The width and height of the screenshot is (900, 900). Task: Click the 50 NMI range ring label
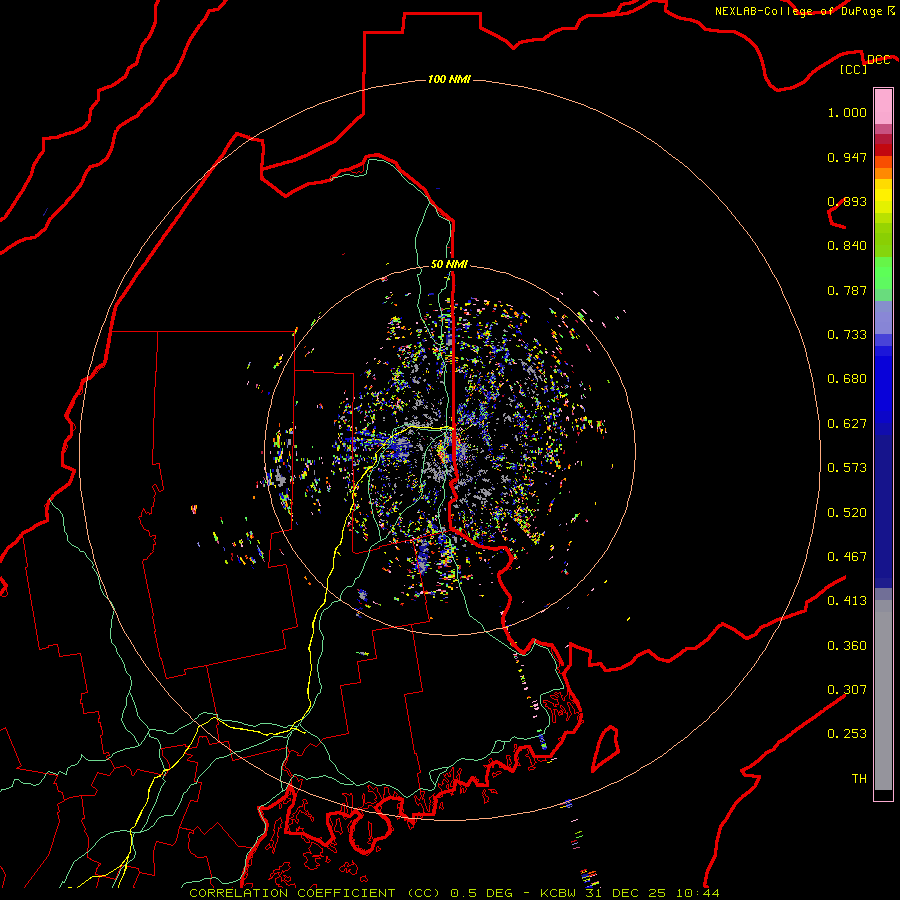coord(449,264)
